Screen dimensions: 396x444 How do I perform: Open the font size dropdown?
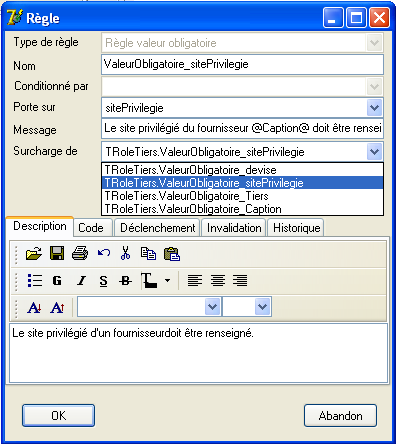[x=263, y=307]
